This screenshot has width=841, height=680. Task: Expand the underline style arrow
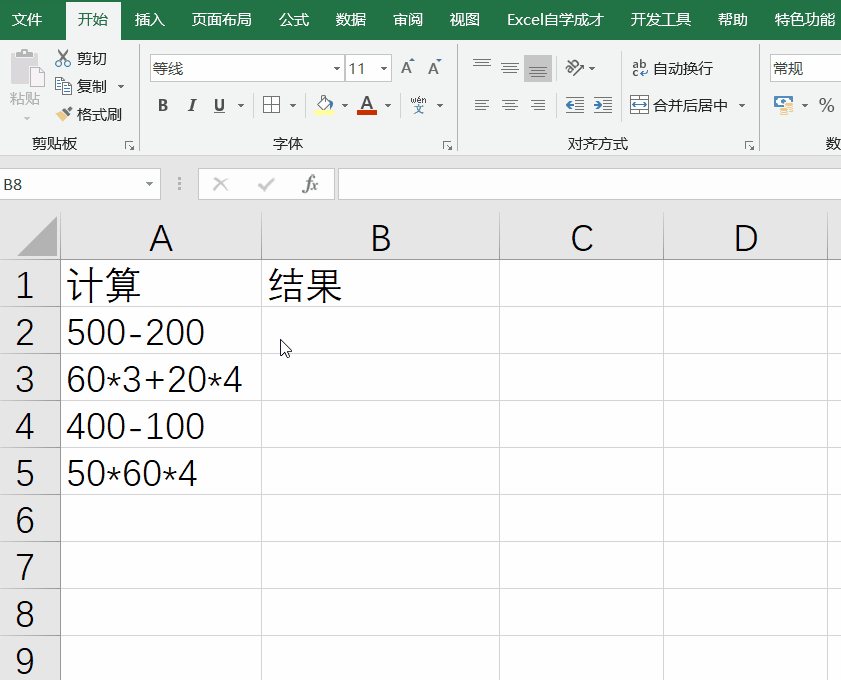(x=241, y=105)
